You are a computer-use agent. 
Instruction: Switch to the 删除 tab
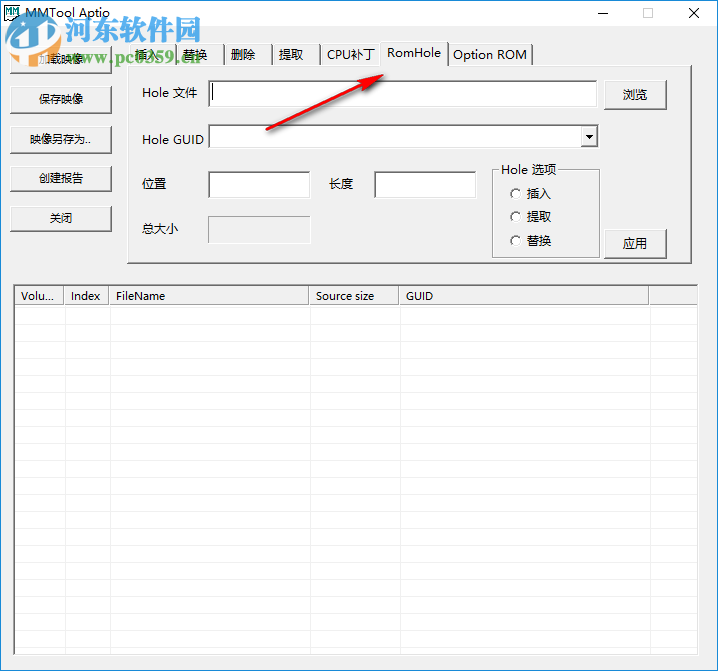[248, 55]
